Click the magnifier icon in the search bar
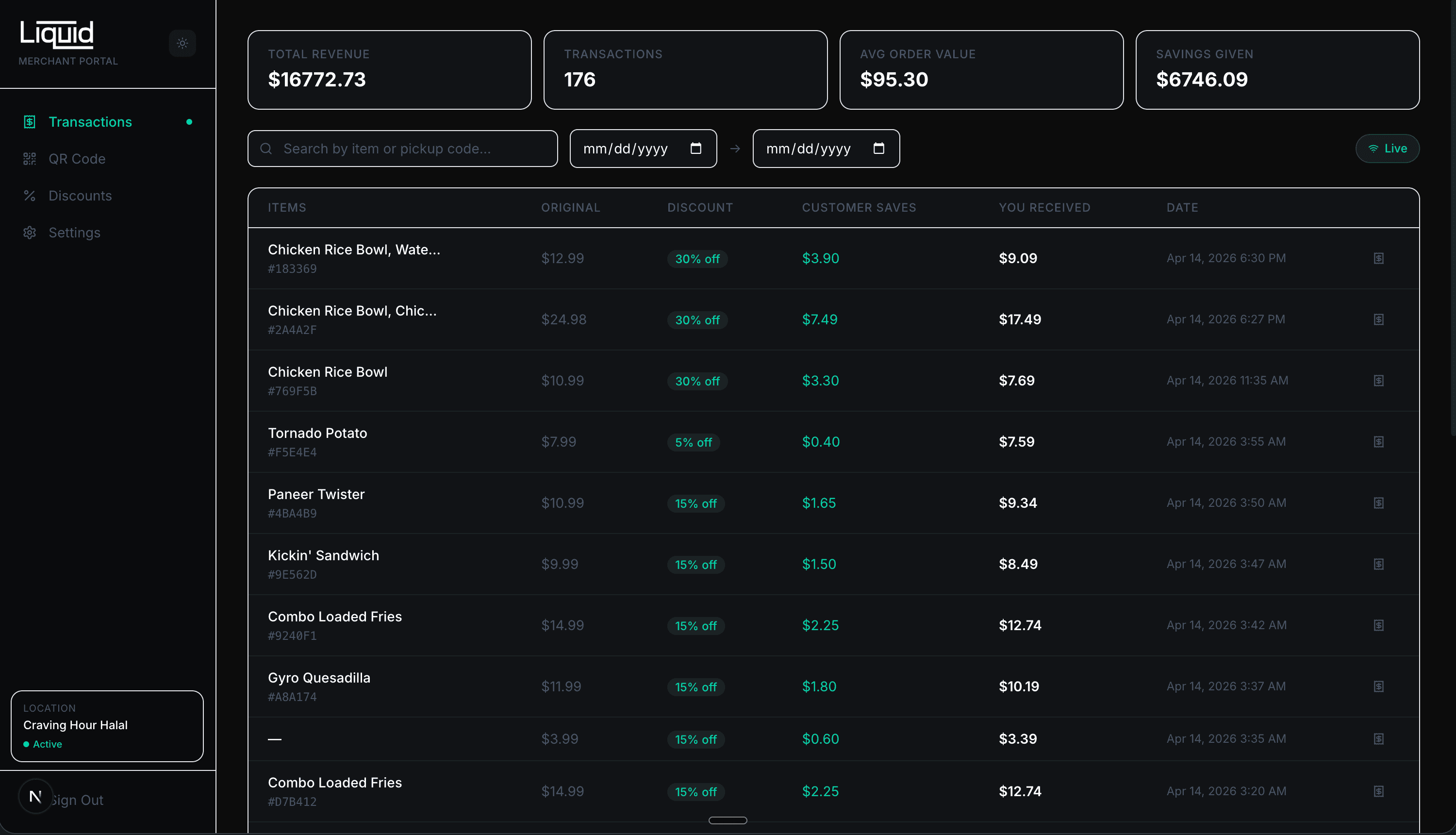This screenshot has width=1456, height=835. tap(266, 149)
